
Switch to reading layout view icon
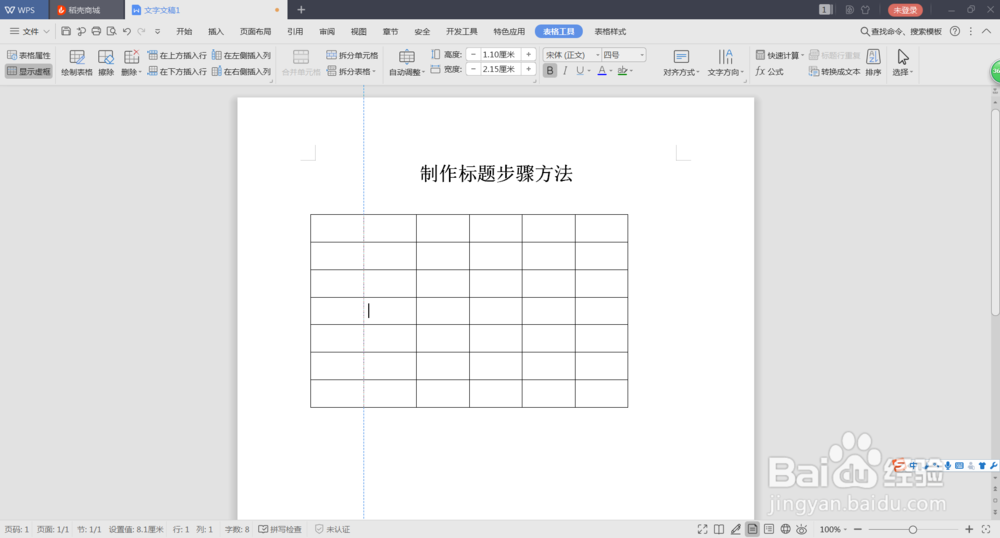[x=719, y=529]
